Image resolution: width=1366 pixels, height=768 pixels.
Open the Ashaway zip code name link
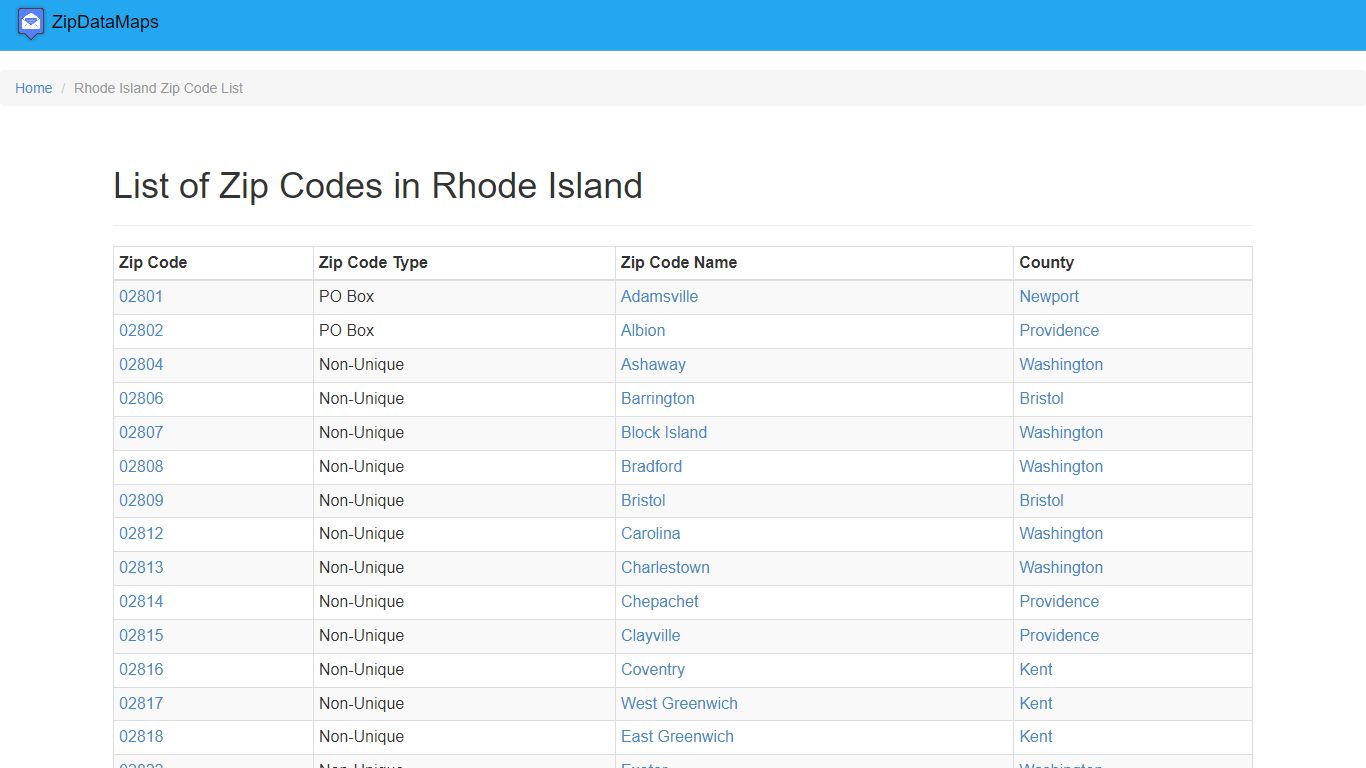[x=653, y=365]
